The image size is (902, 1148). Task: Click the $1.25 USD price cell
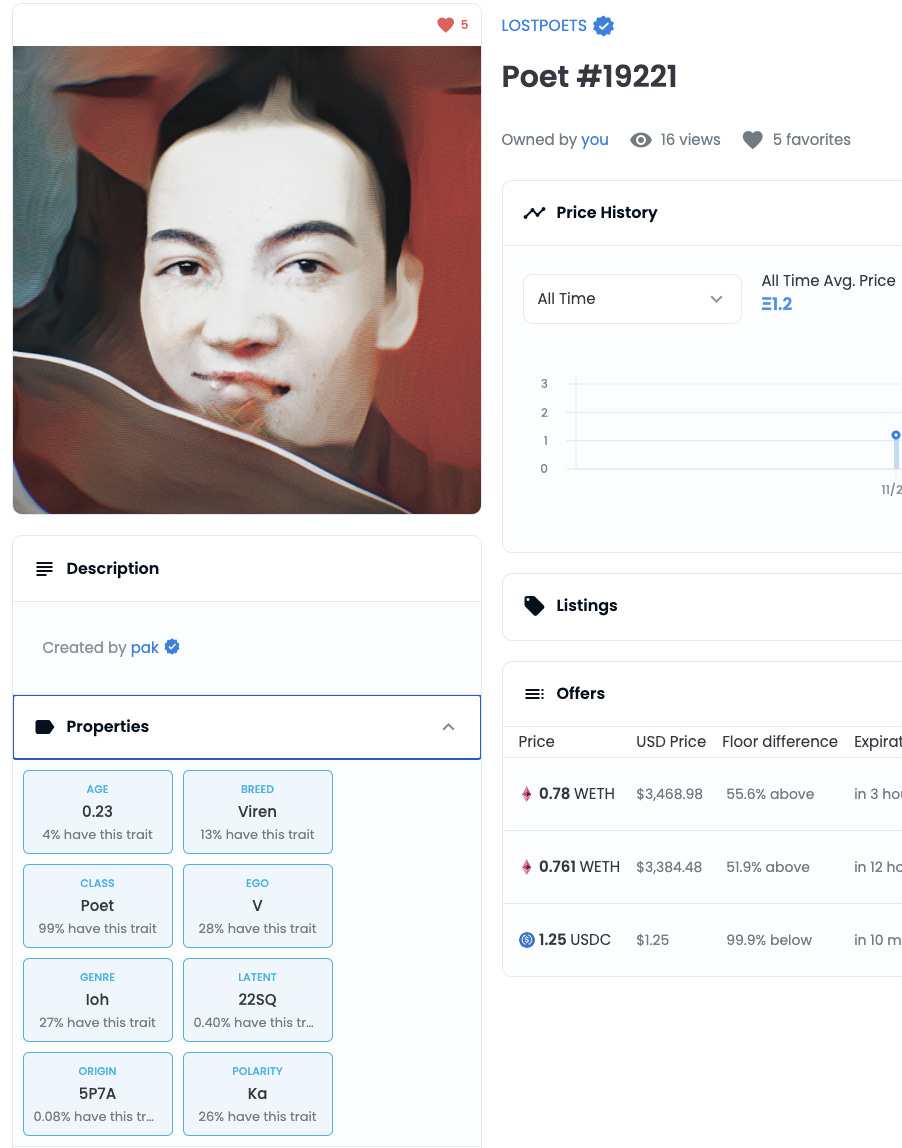(652, 940)
